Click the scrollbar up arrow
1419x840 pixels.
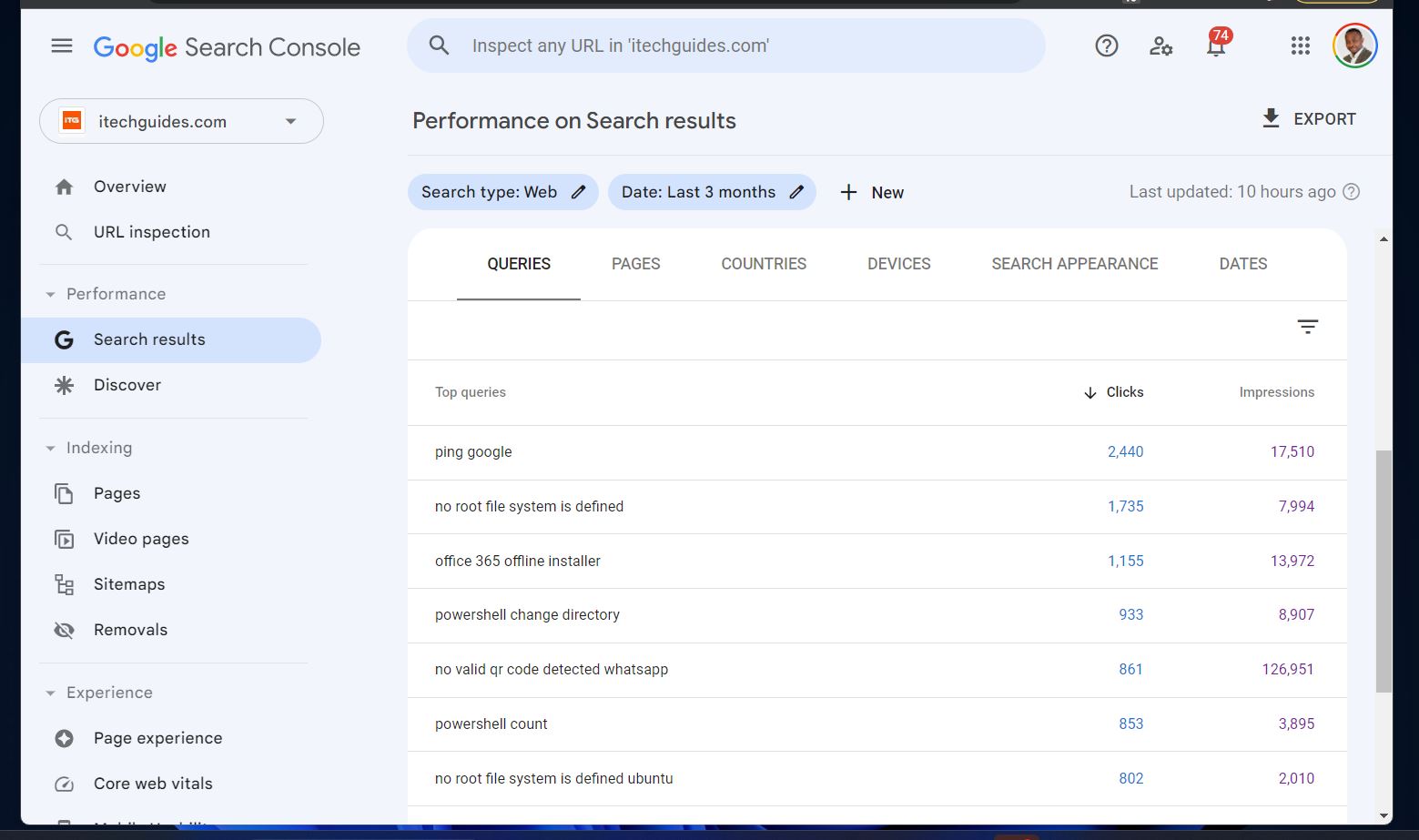[x=1384, y=239]
